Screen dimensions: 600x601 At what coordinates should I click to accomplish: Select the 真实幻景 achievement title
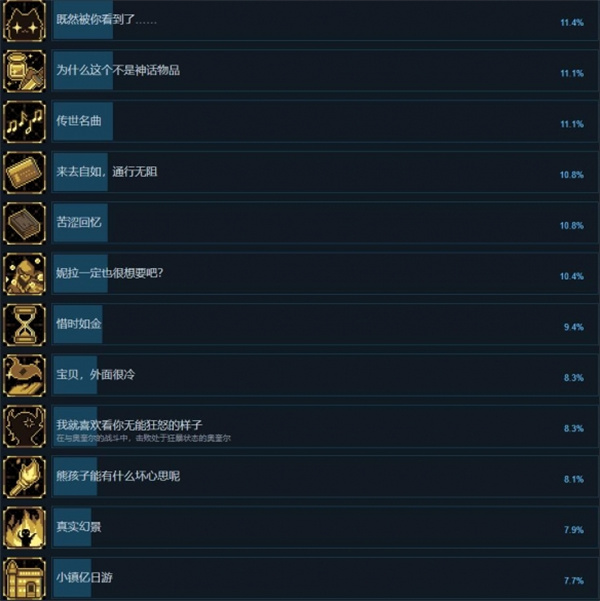pyautogui.click(x=79, y=527)
